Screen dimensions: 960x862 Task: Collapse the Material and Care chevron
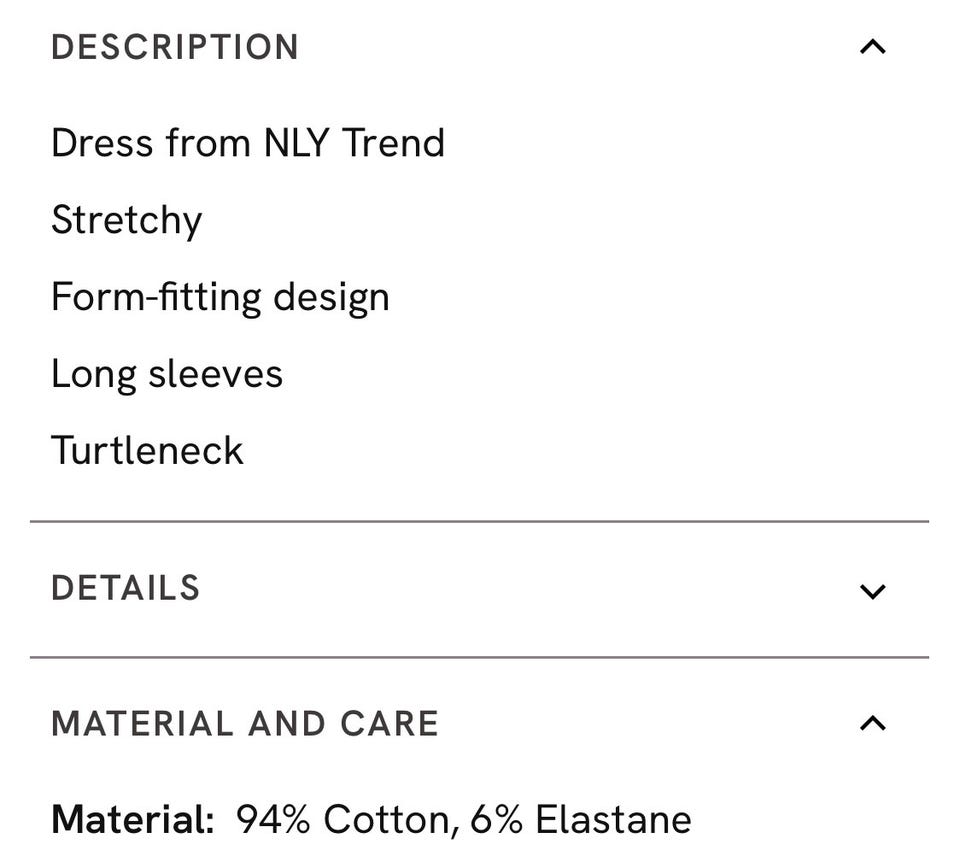[x=872, y=723]
